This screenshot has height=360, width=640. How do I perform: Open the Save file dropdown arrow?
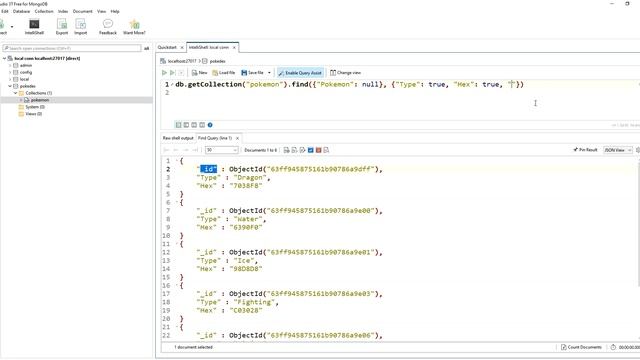[269, 73]
